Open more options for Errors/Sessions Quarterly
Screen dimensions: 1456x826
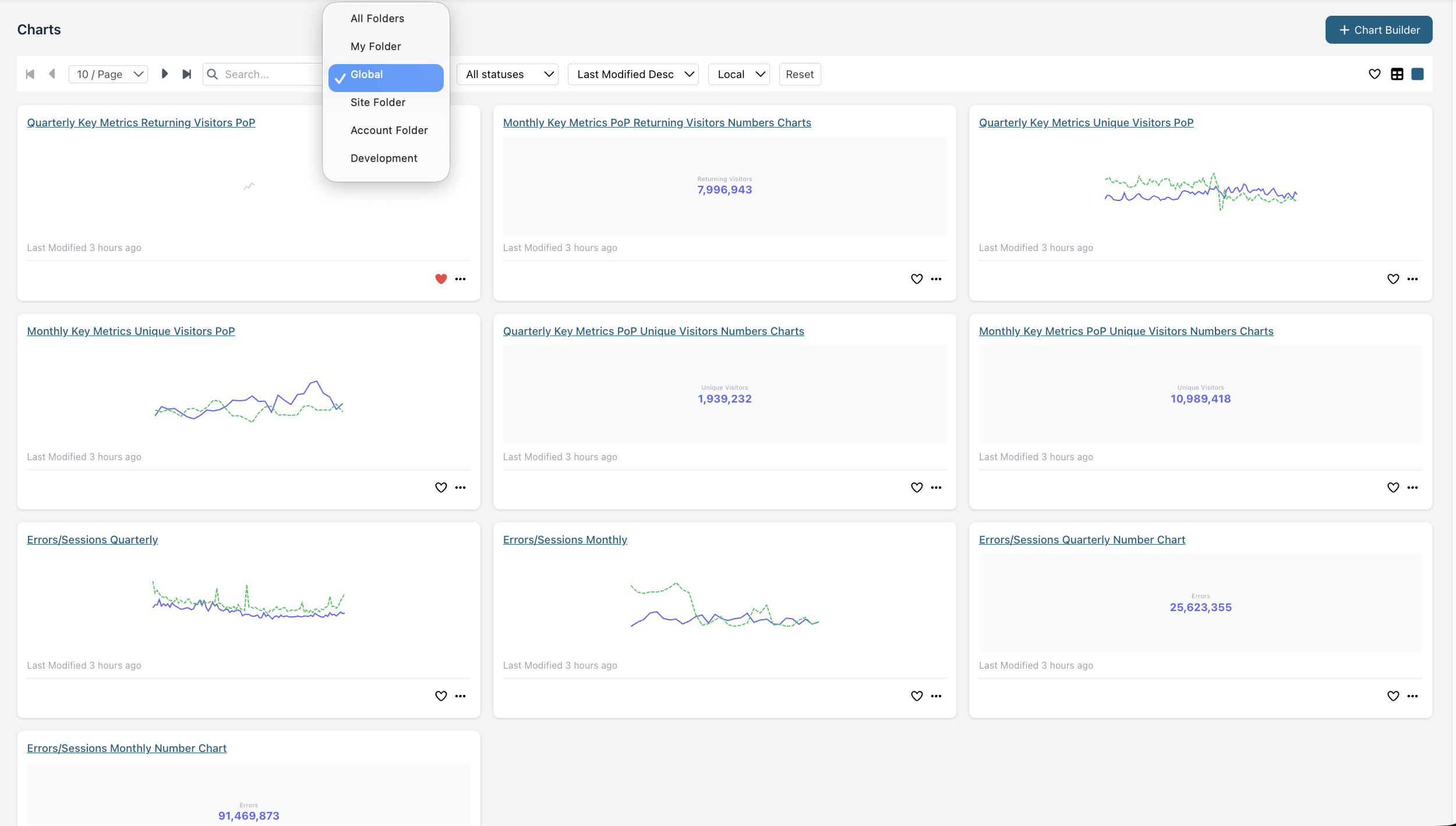click(x=460, y=696)
